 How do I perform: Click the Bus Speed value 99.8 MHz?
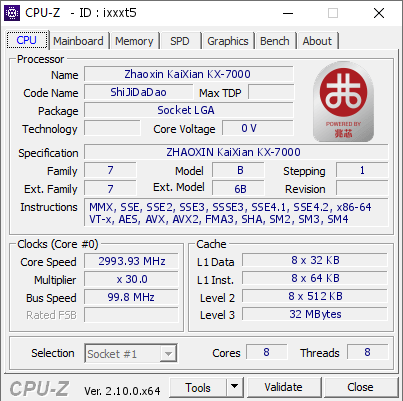coord(131,297)
